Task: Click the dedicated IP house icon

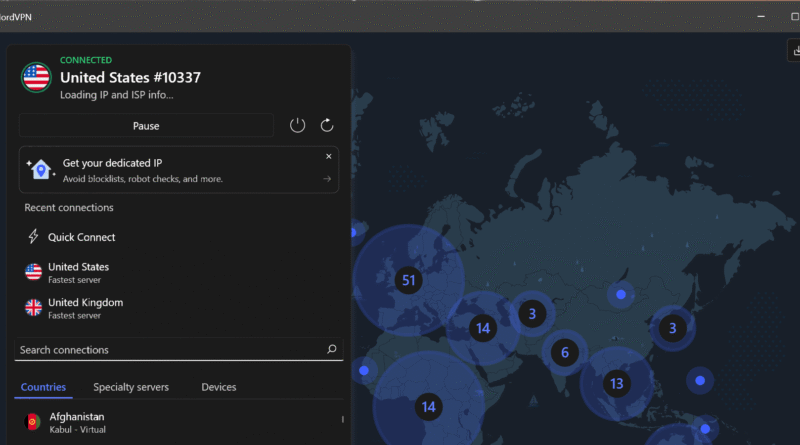Action: (40, 169)
